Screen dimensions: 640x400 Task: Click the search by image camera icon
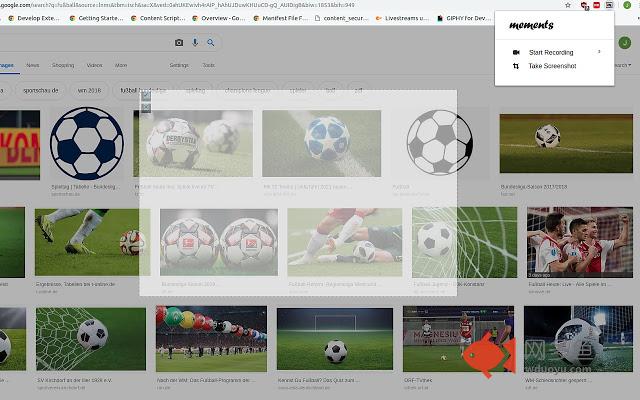click(x=179, y=42)
